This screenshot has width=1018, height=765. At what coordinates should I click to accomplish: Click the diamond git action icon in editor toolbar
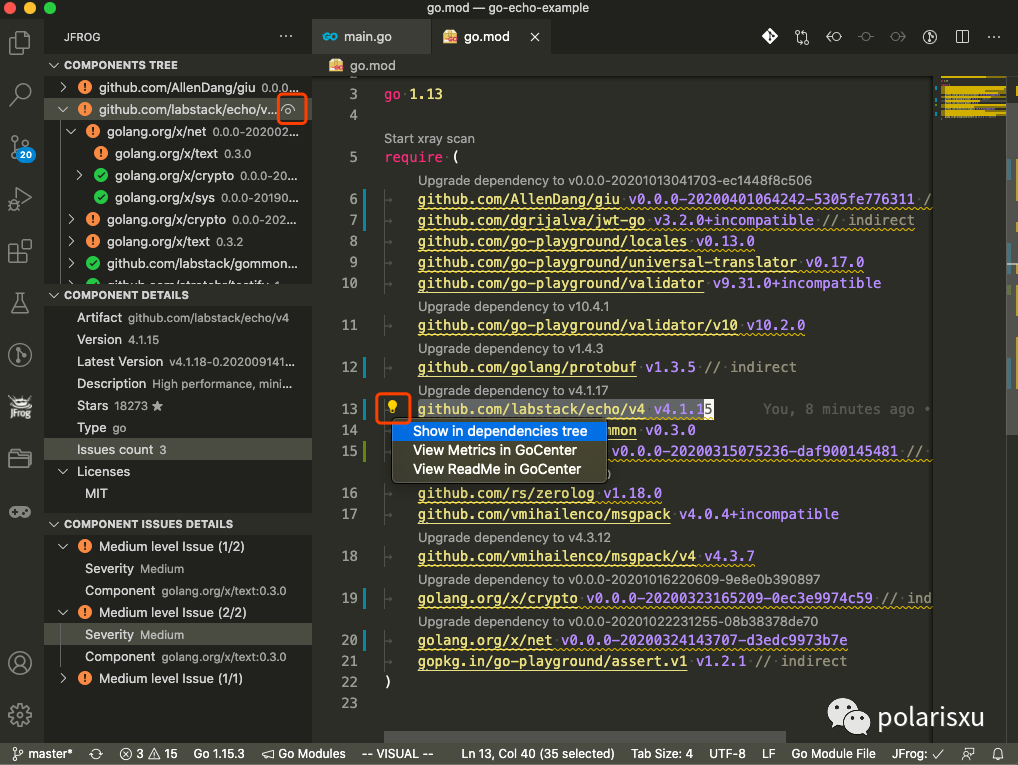coord(770,36)
